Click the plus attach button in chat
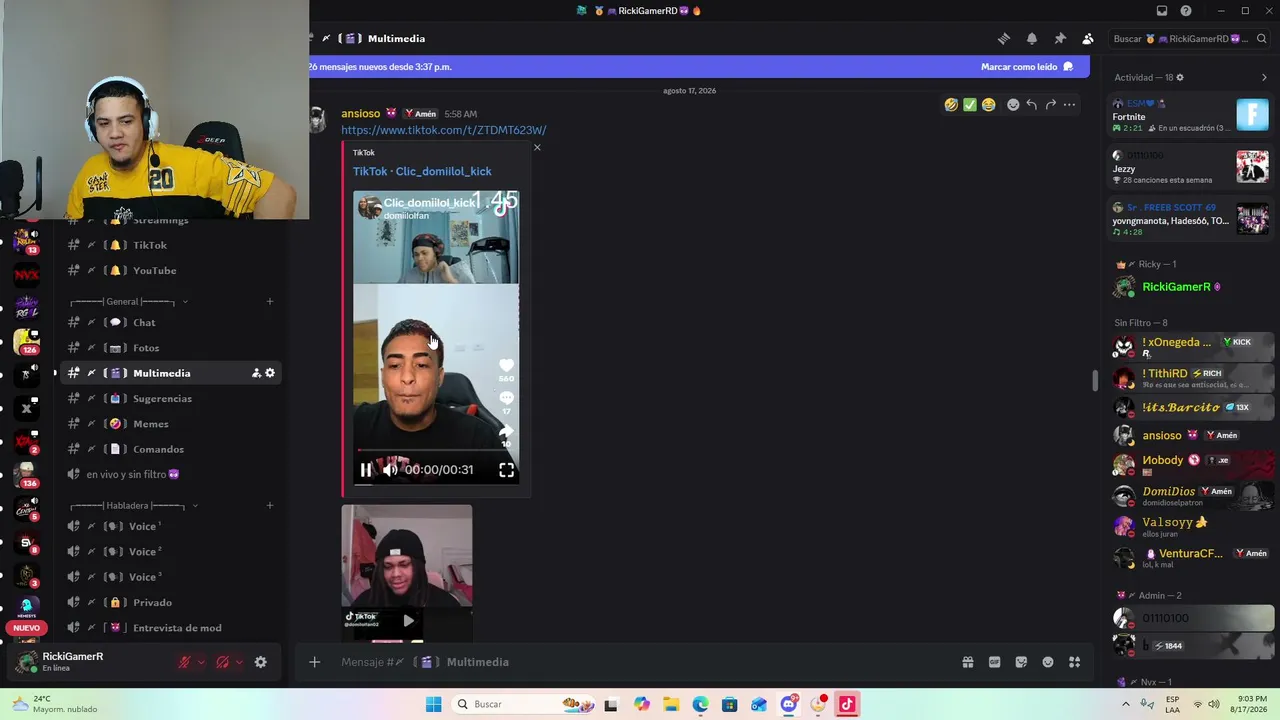This screenshot has width=1280, height=720. [314, 662]
